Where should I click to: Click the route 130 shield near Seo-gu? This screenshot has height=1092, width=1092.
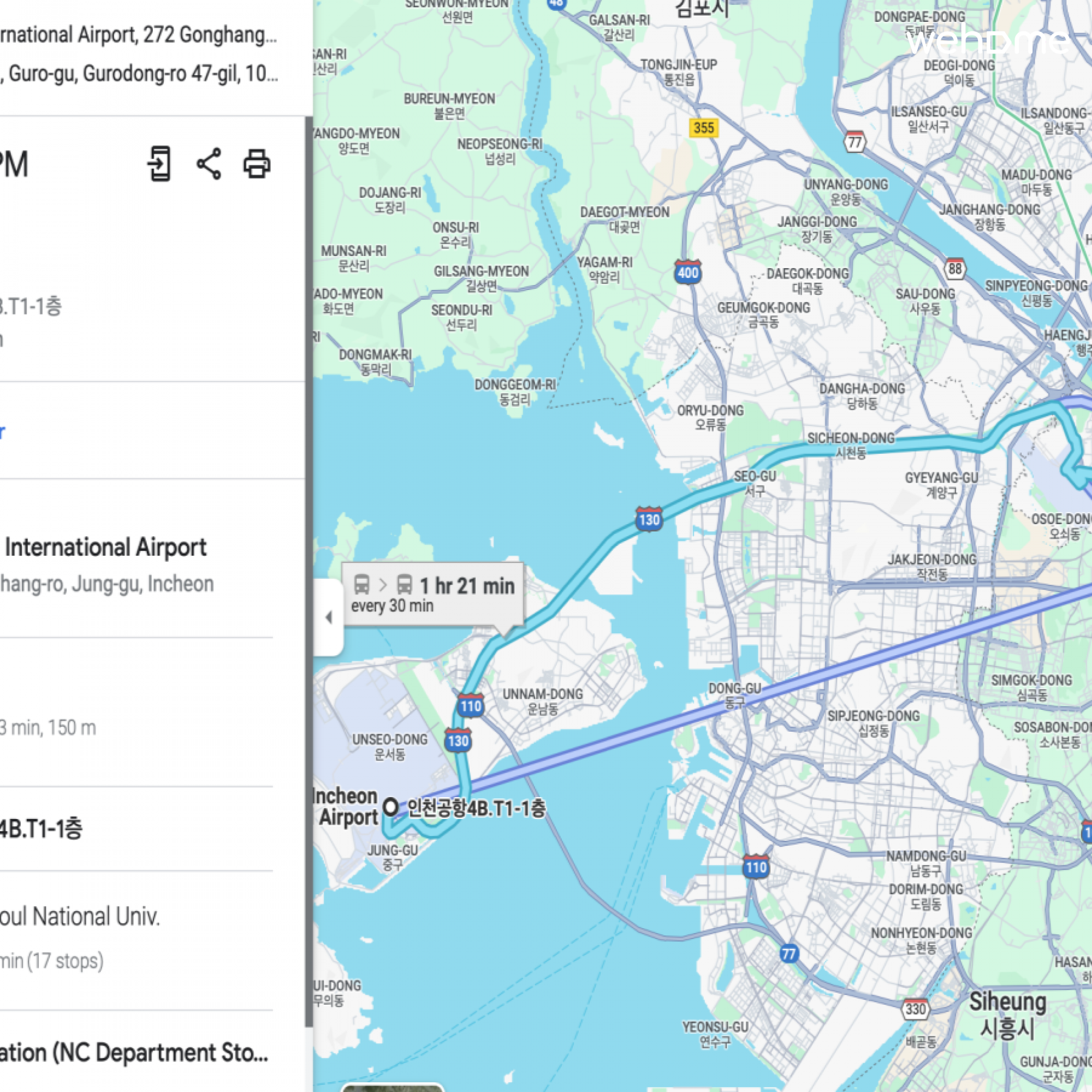(x=648, y=519)
